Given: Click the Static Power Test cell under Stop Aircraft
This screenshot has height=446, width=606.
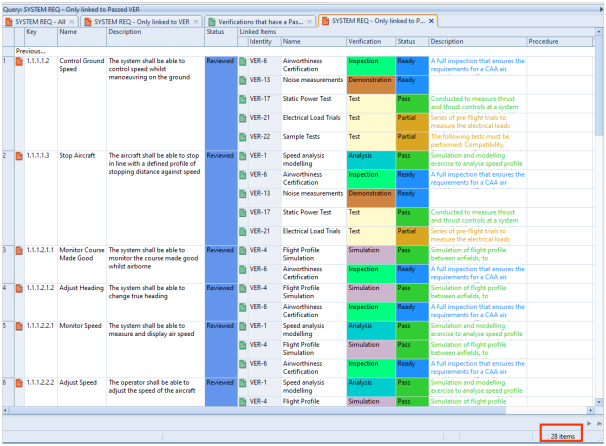Looking at the screenshot, I should [x=313, y=217].
